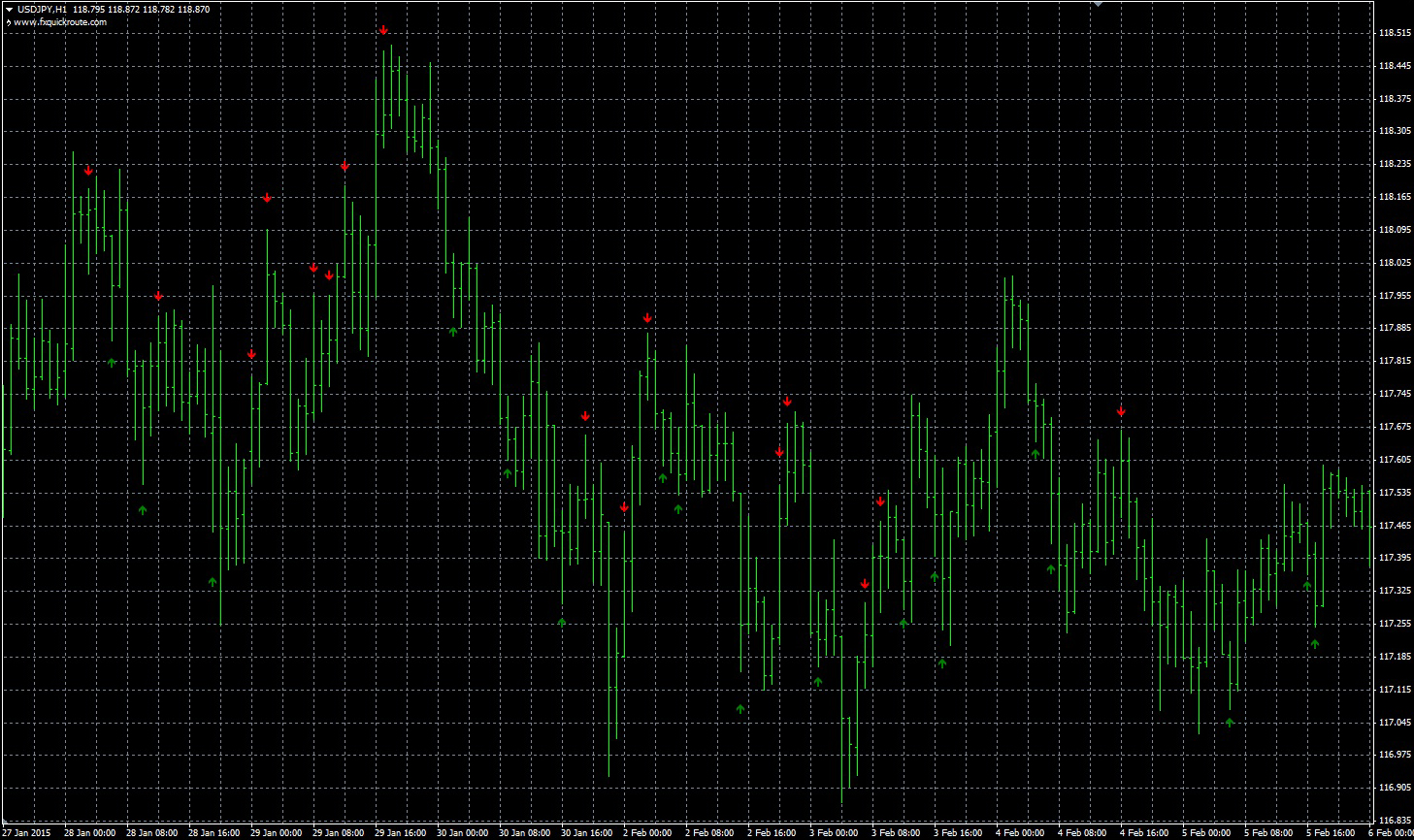Select the red down arrow above the highest bar
1414x840 pixels.
point(383,31)
